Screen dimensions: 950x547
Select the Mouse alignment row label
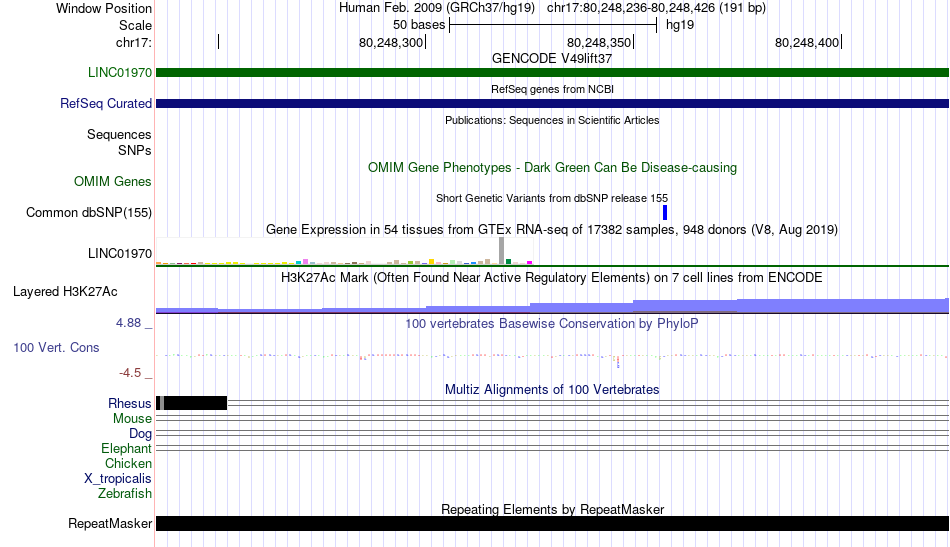click(x=132, y=419)
